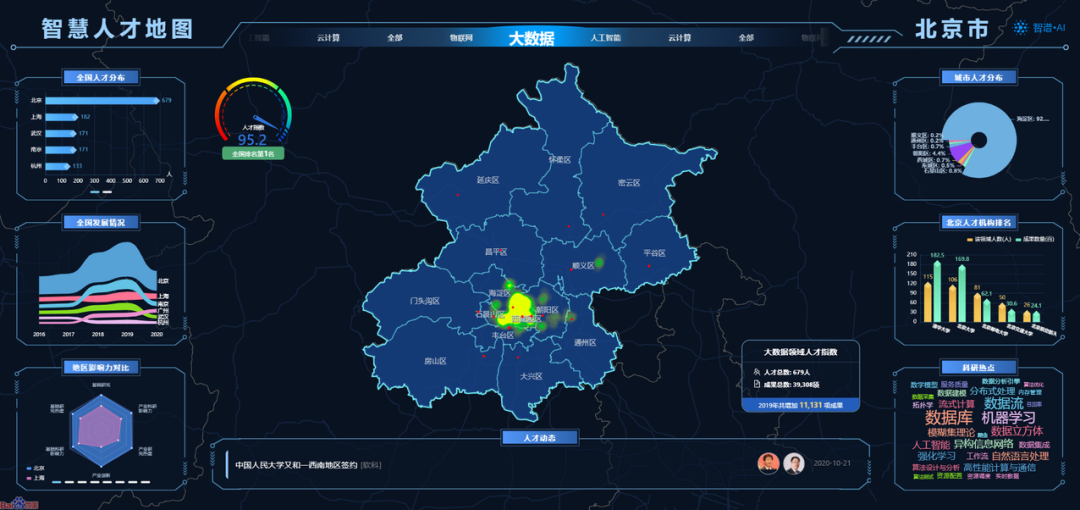Select the 上海 bar showing 182

[x=61, y=117]
